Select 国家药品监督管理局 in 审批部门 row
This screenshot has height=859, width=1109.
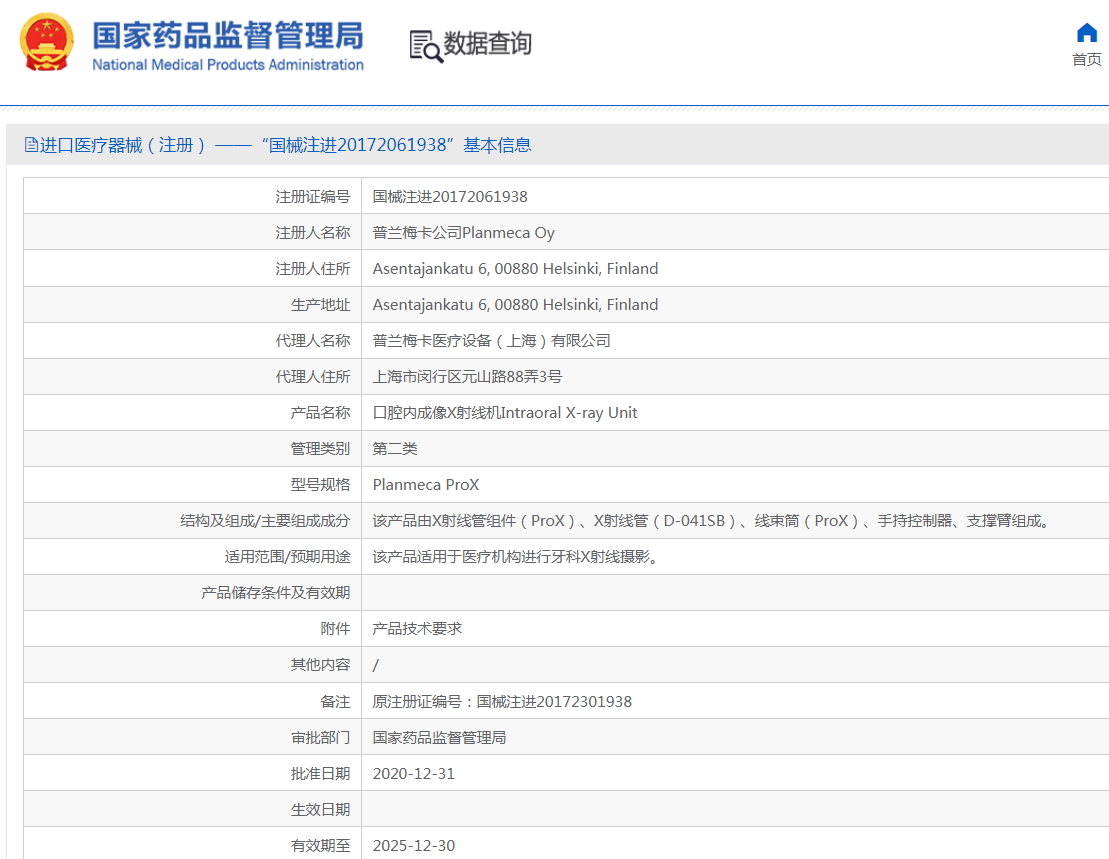tap(439, 737)
